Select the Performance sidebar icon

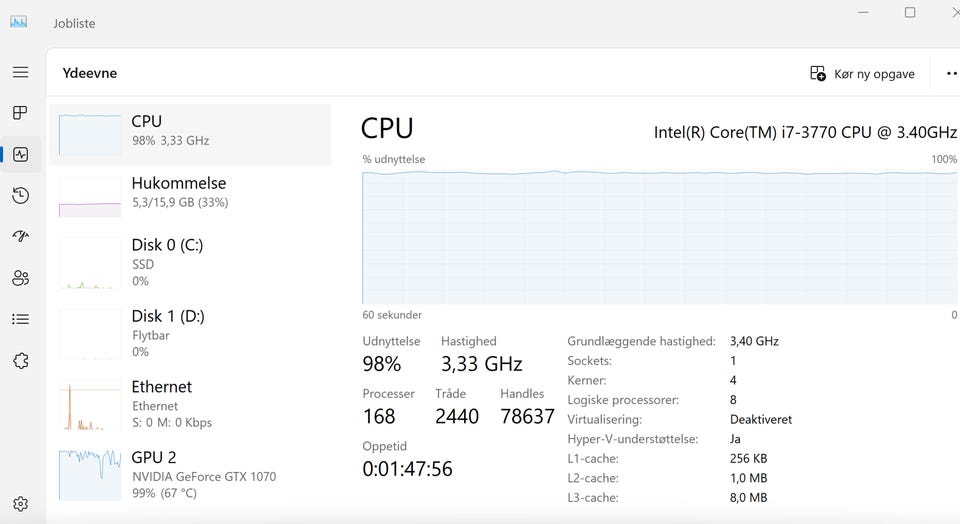click(x=20, y=154)
